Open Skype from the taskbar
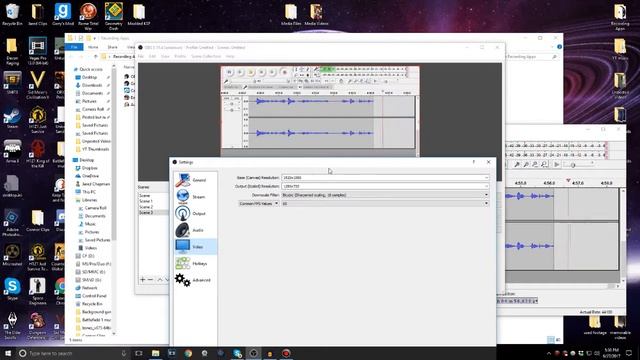This screenshot has height=360, width=640. coord(237,353)
